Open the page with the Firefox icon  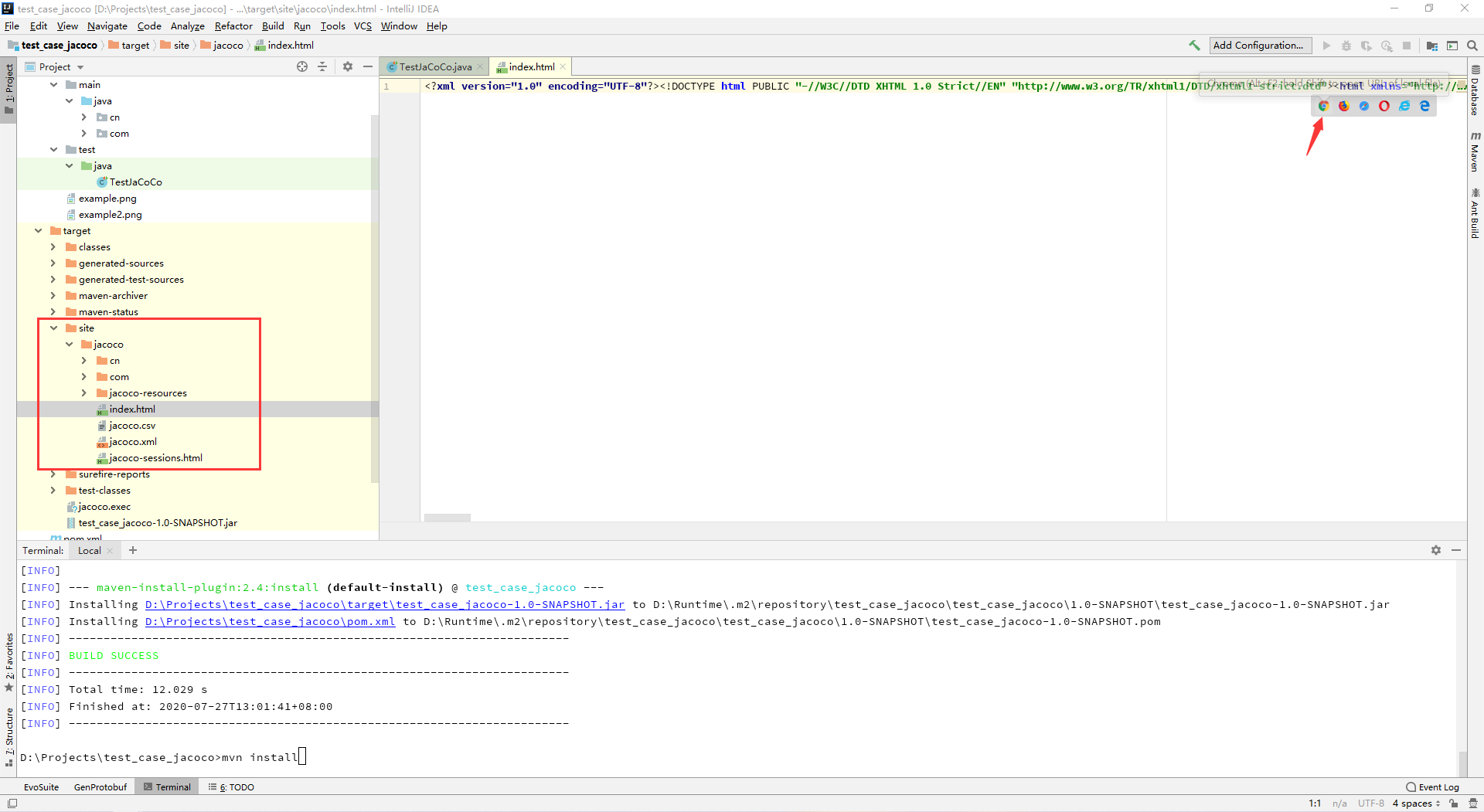(x=1344, y=106)
